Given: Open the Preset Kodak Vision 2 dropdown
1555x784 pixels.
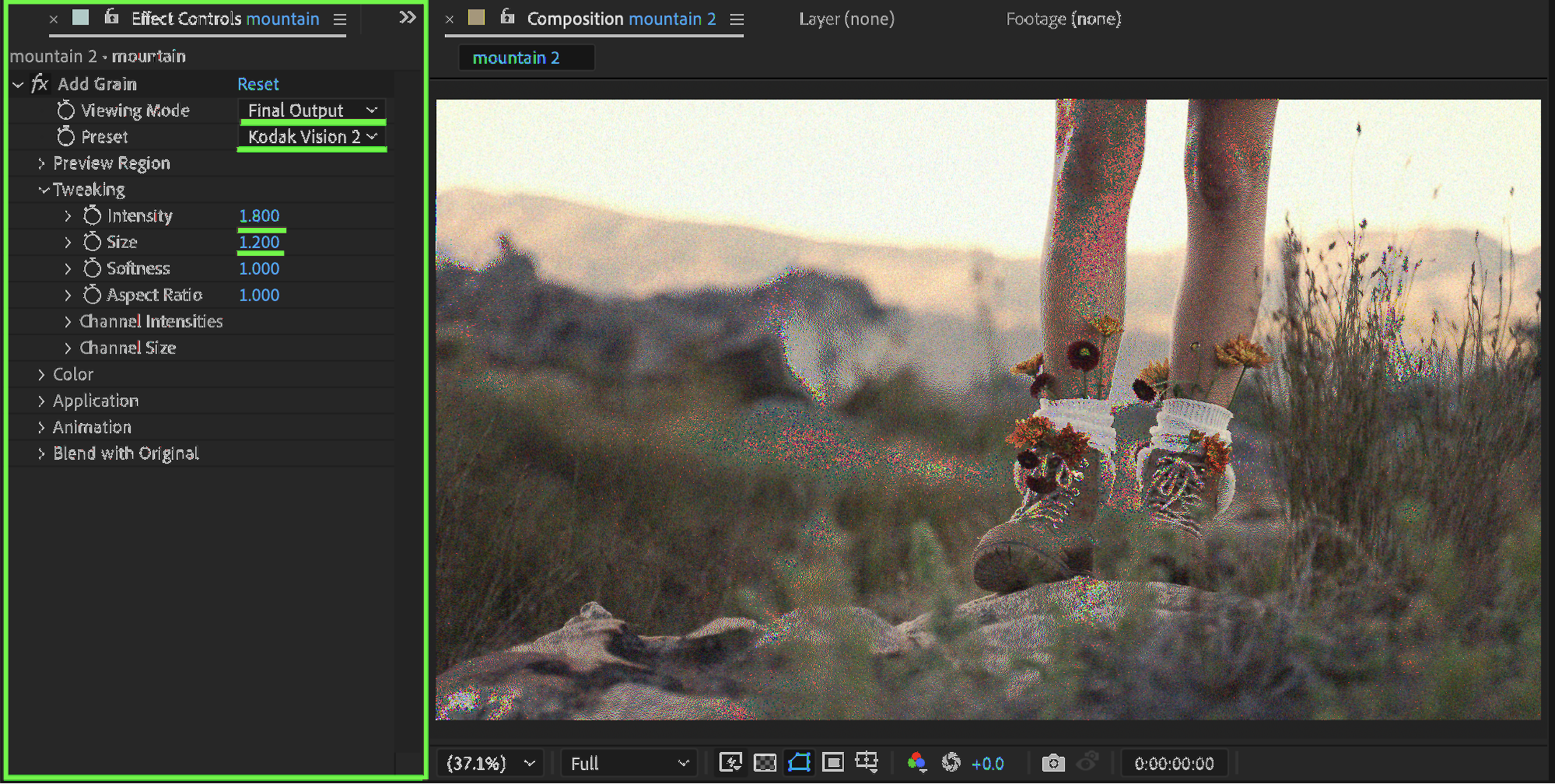Looking at the screenshot, I should pyautogui.click(x=312, y=137).
